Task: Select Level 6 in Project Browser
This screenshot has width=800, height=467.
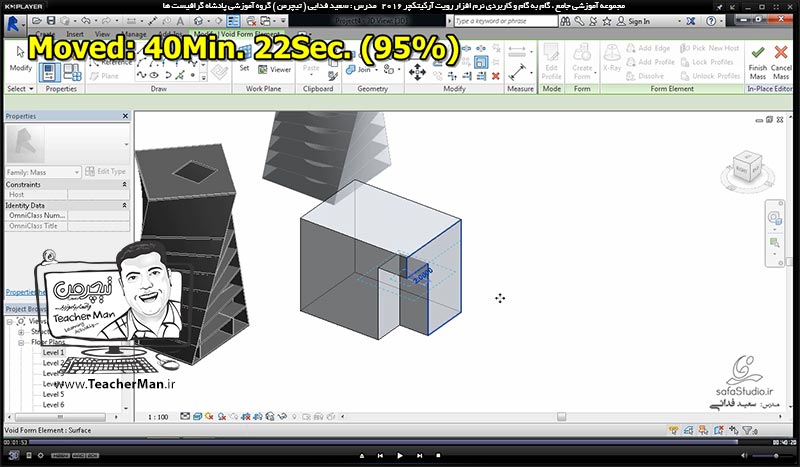Action: click(53, 405)
